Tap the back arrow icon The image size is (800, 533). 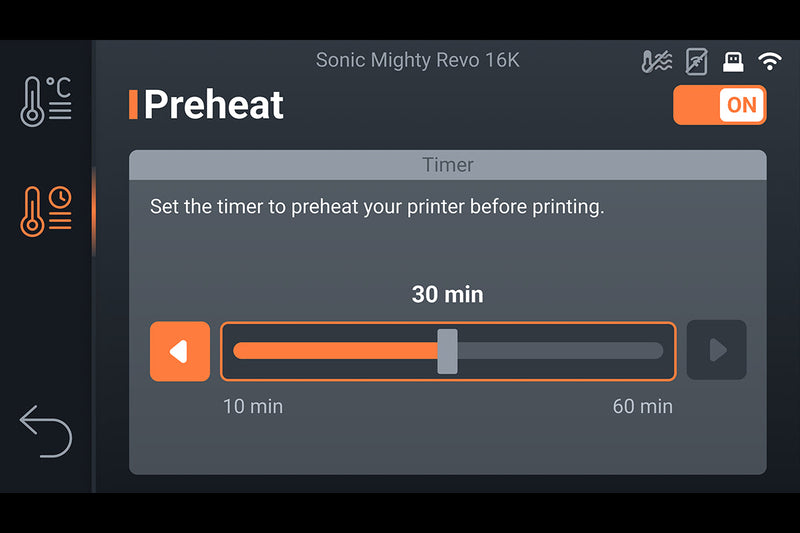[x=46, y=431]
